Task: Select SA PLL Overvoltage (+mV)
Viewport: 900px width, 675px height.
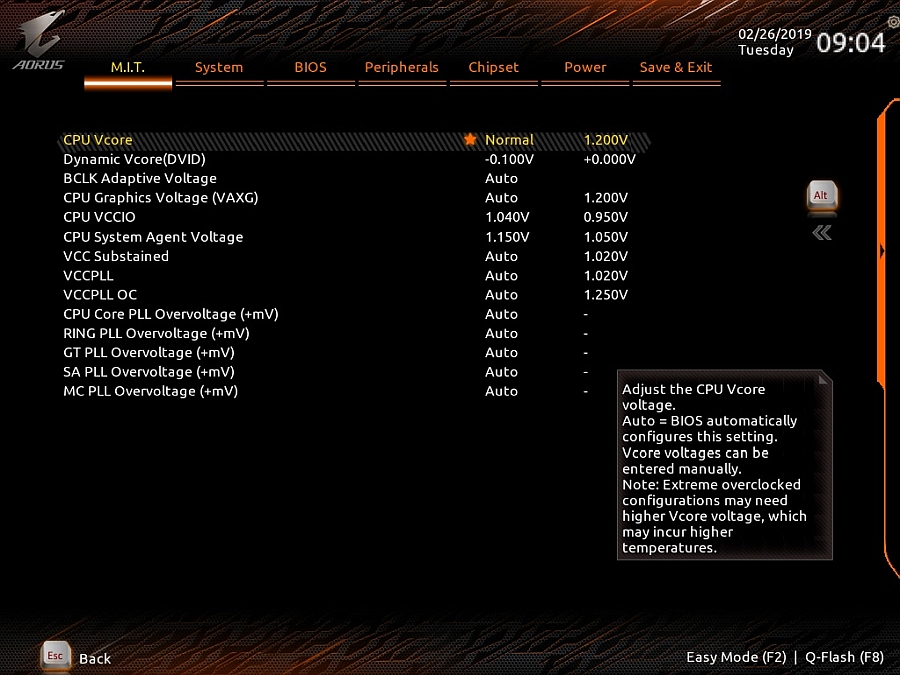Action: pyautogui.click(x=149, y=373)
